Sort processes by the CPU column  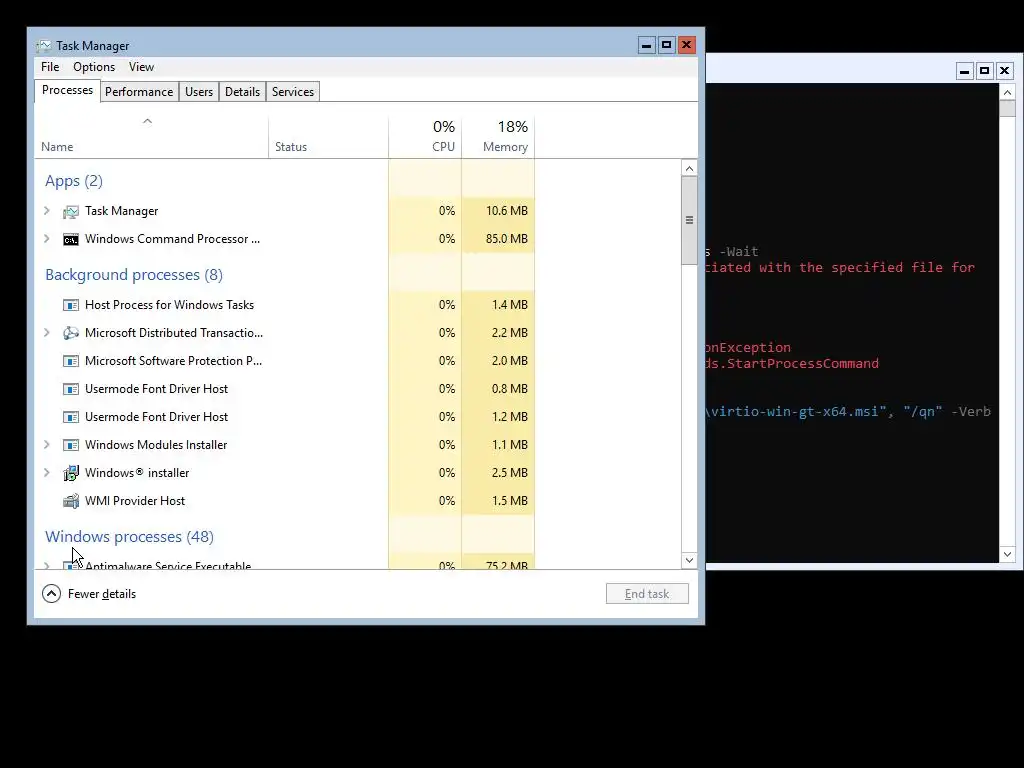pos(425,137)
